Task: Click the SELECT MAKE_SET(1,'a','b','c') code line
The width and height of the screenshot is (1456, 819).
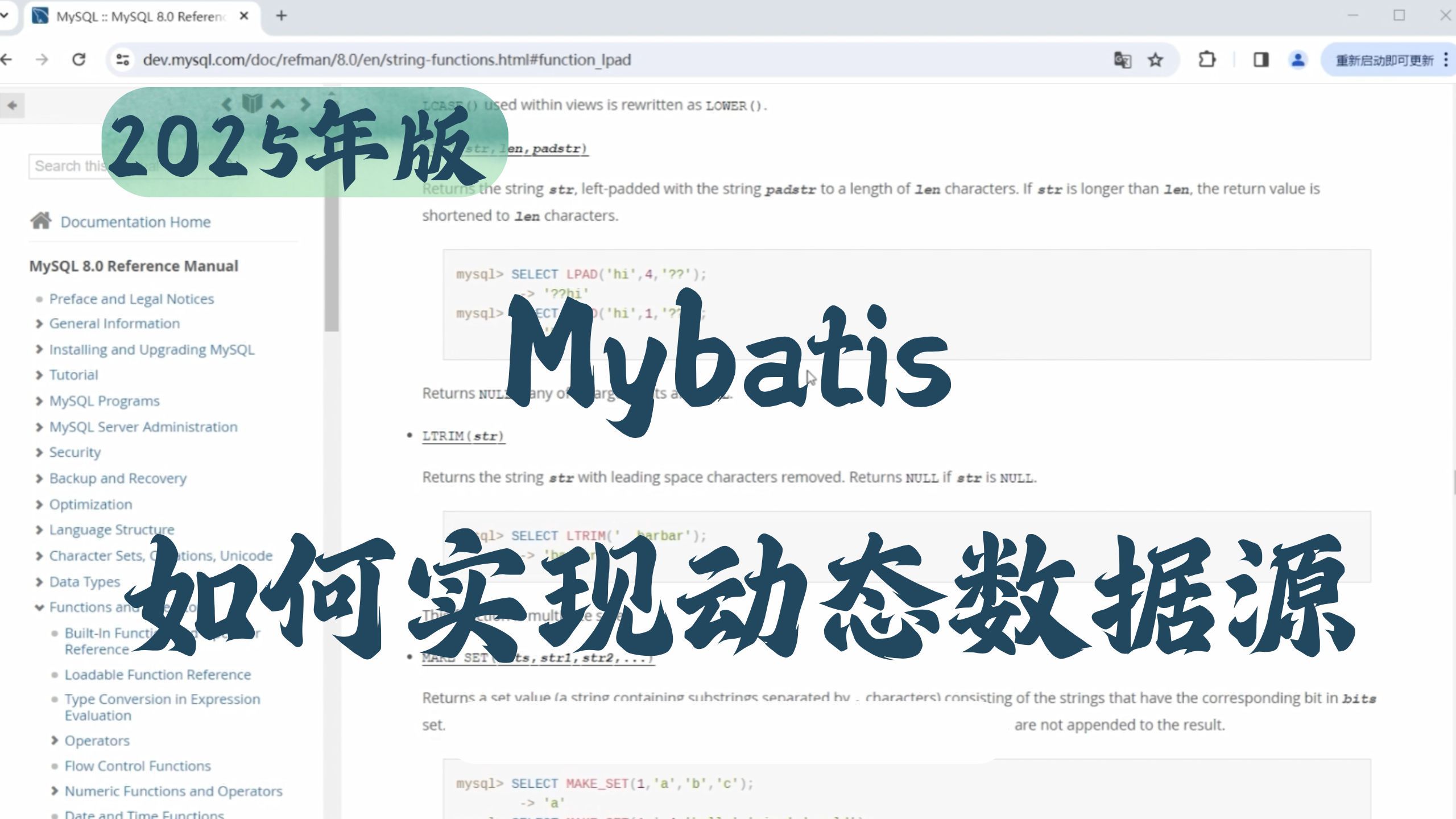Action: [605, 784]
